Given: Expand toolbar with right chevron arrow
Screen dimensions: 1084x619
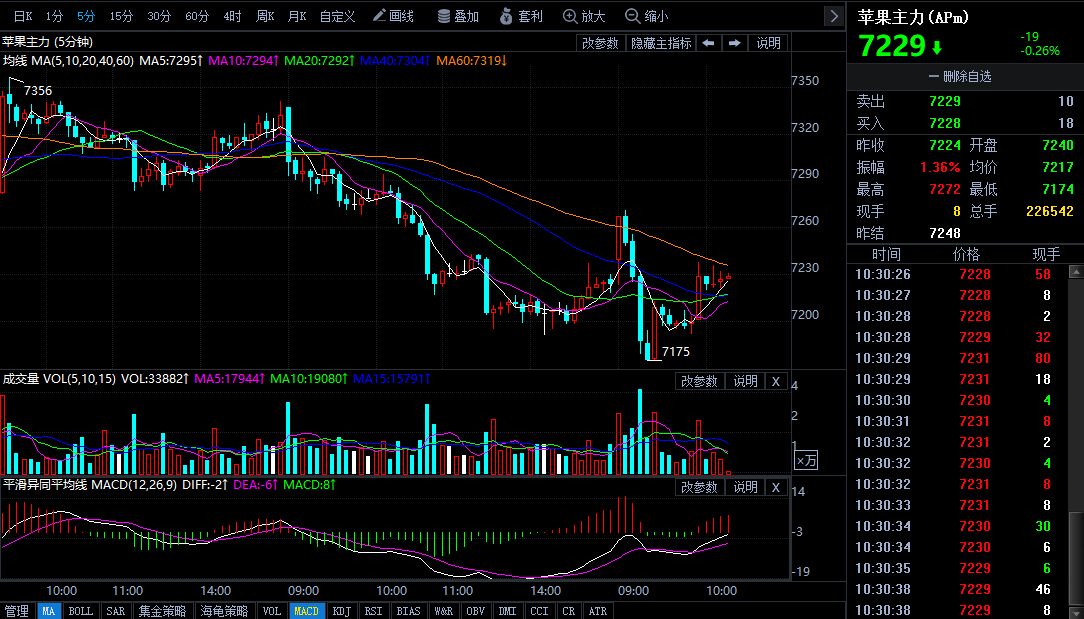Looking at the screenshot, I should click(834, 16).
